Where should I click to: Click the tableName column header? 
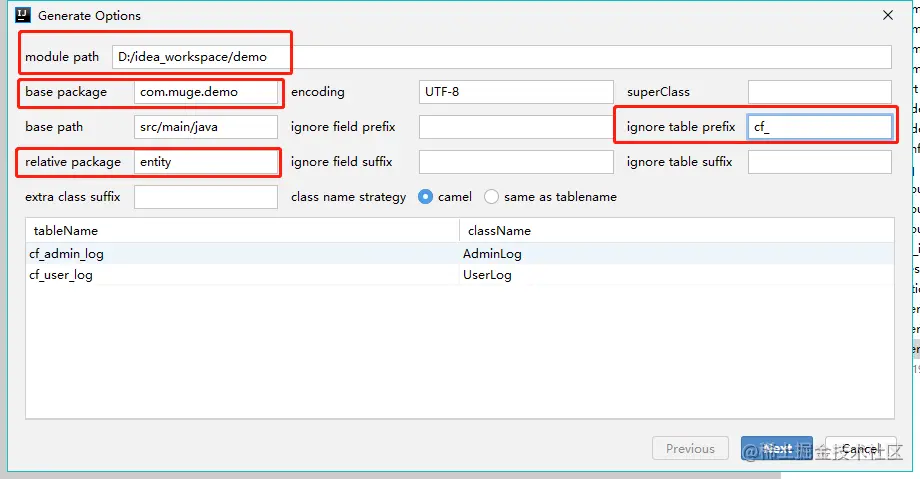(242, 231)
